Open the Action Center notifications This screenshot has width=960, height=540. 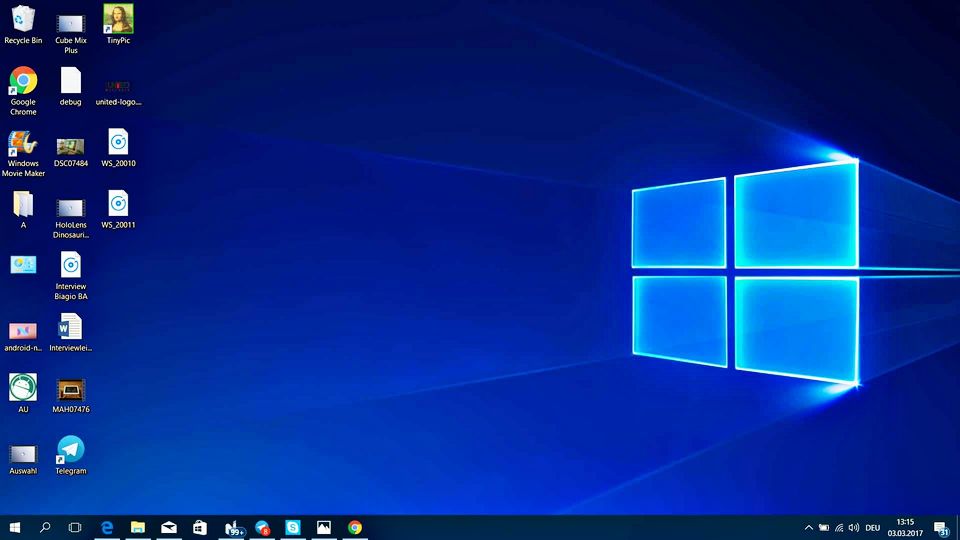pos(941,527)
